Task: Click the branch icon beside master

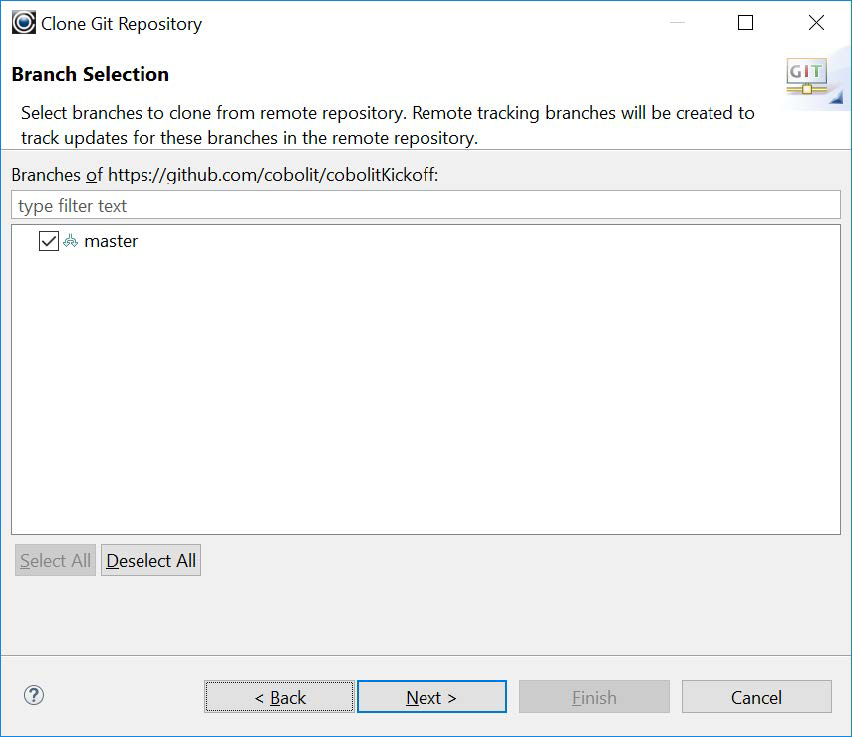Action: tap(71, 241)
